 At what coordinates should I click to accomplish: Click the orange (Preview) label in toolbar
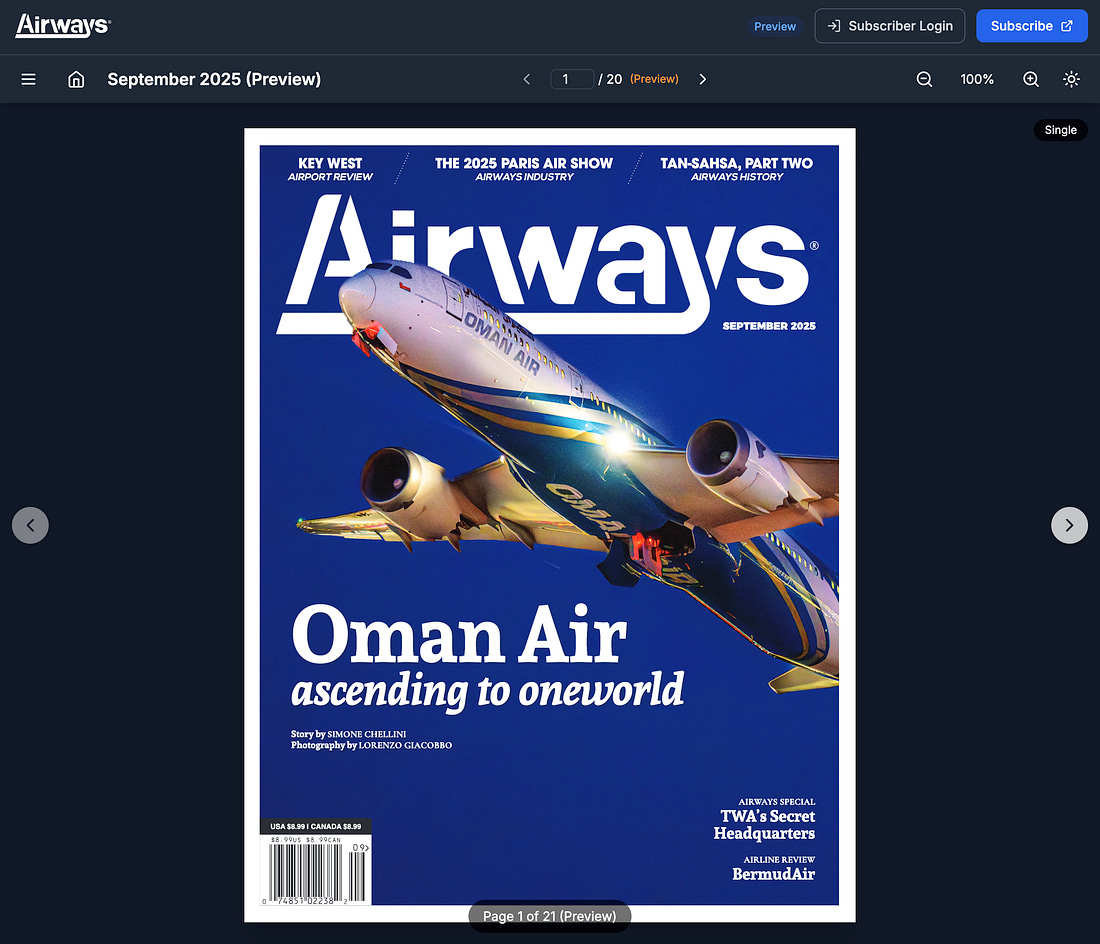click(x=655, y=79)
